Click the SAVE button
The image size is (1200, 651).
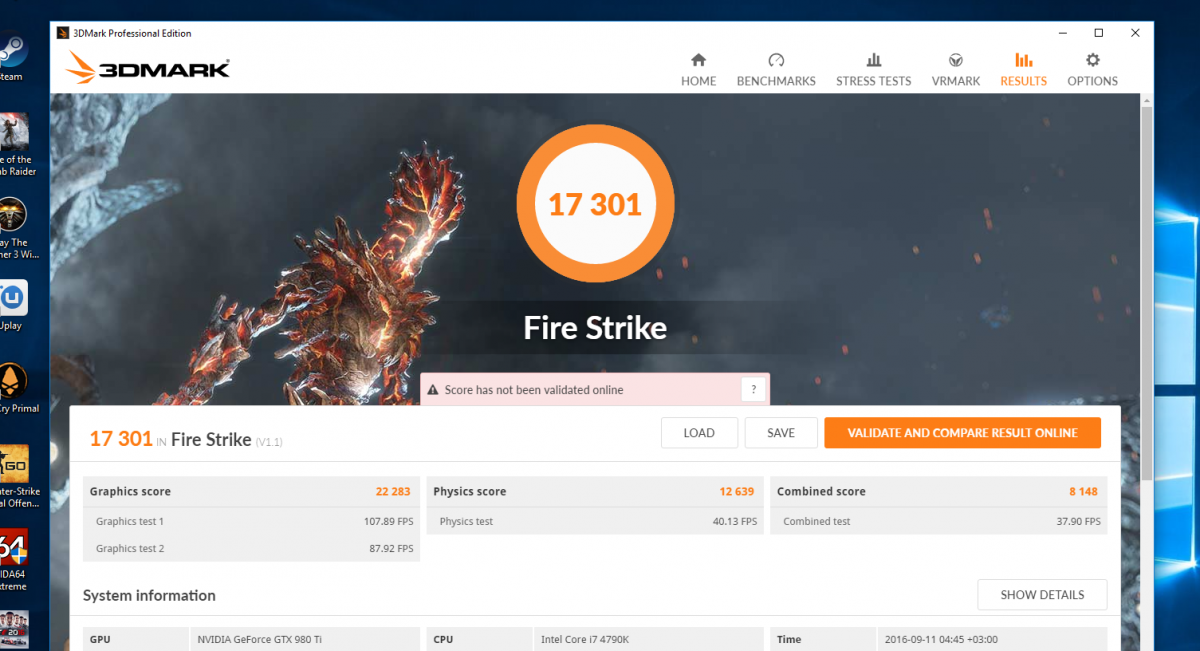[x=781, y=433]
